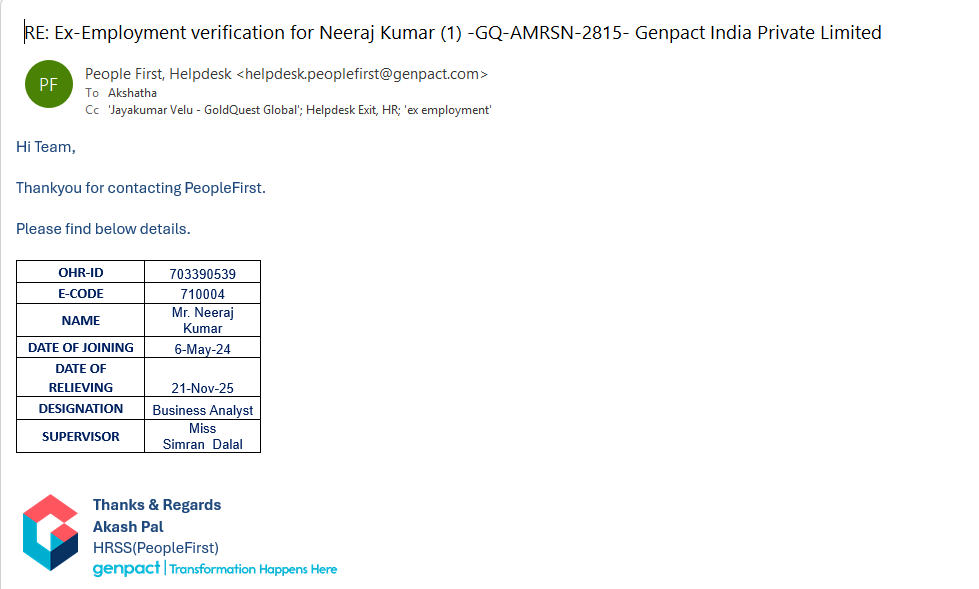Click the NAME label cell
This screenshot has width=979, height=589.
click(x=81, y=320)
